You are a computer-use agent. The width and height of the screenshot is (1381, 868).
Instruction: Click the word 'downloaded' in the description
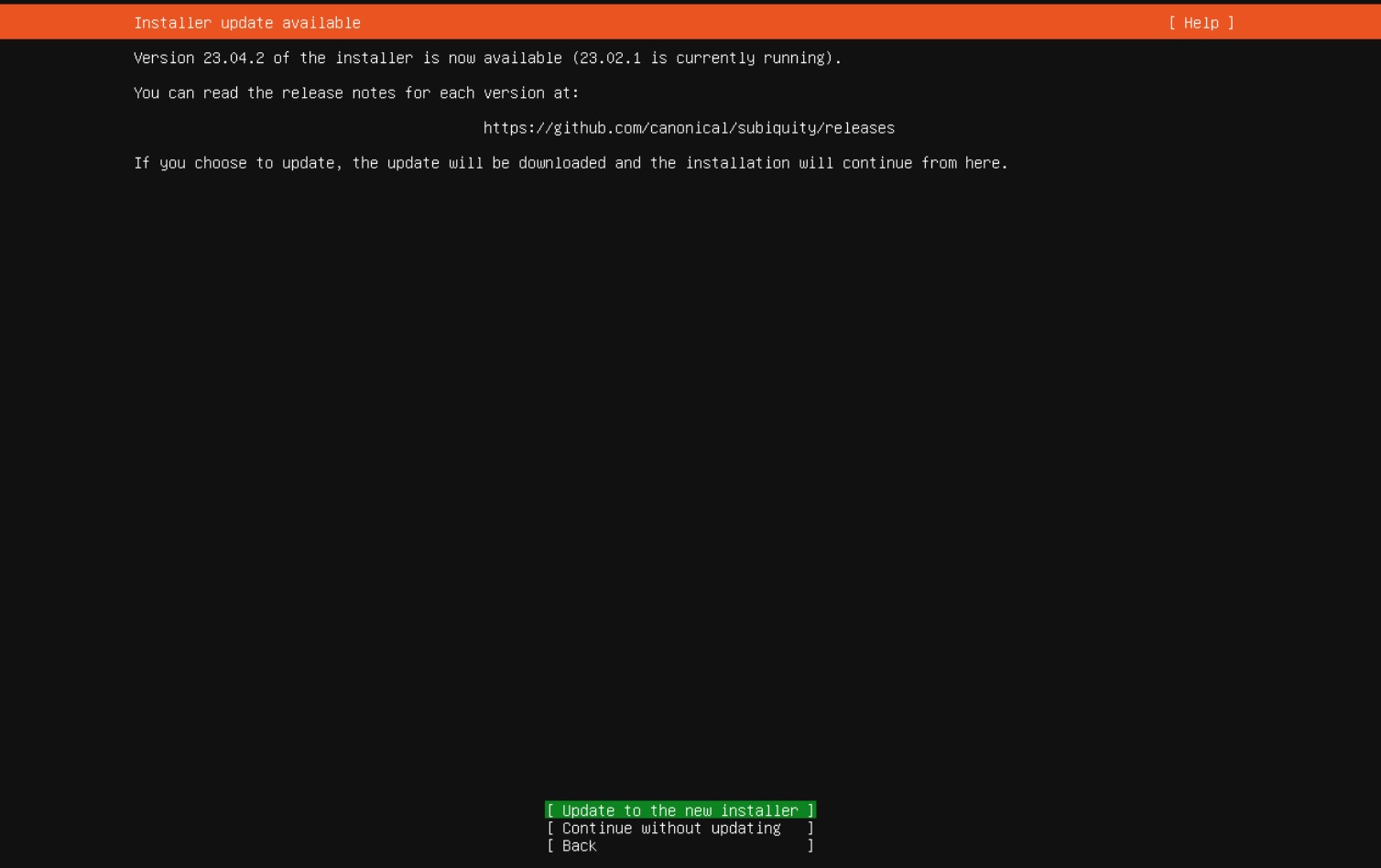562,163
